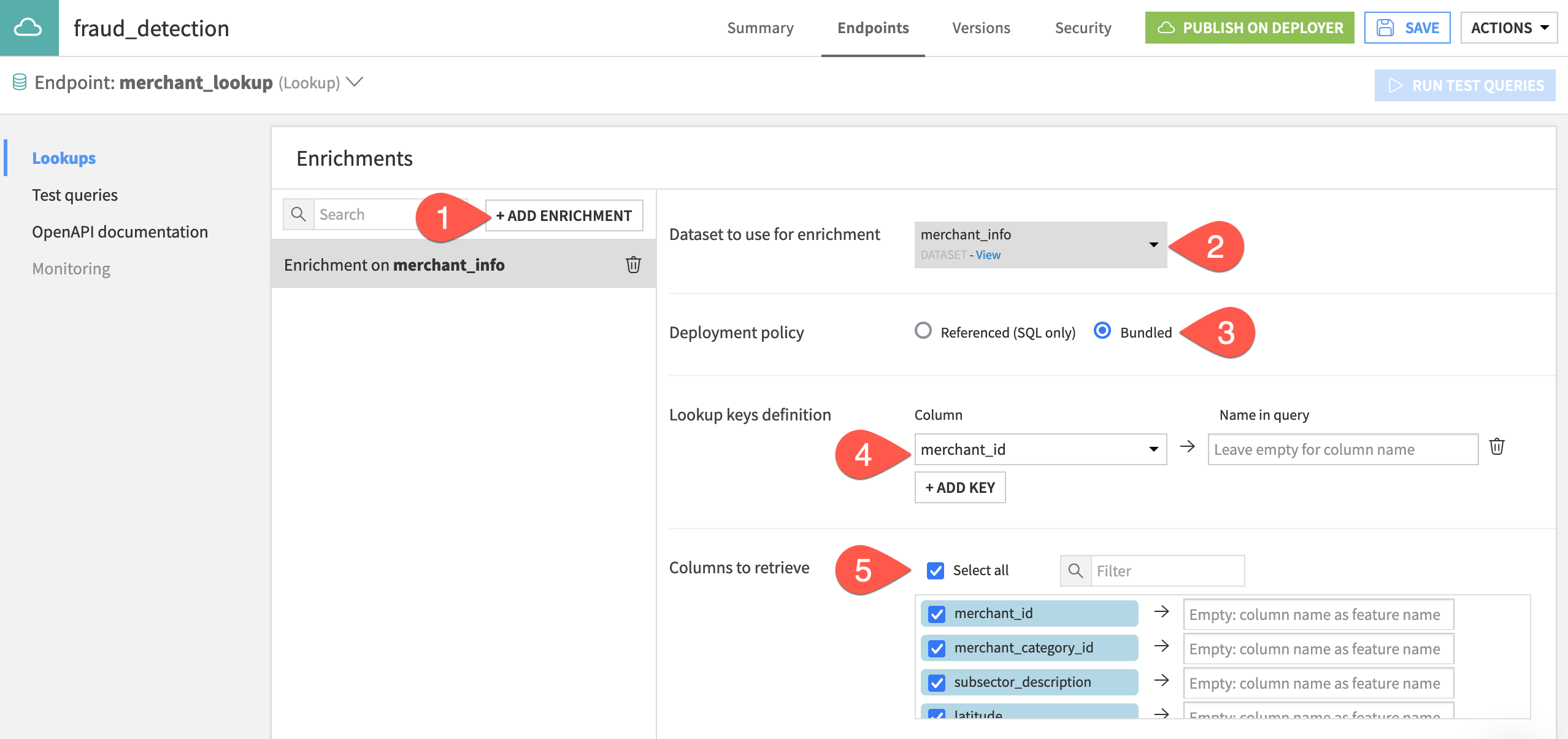Image resolution: width=1568 pixels, height=739 pixels.
Task: Remove the merchant_id lookup key via trash icon
Action: point(1498,447)
